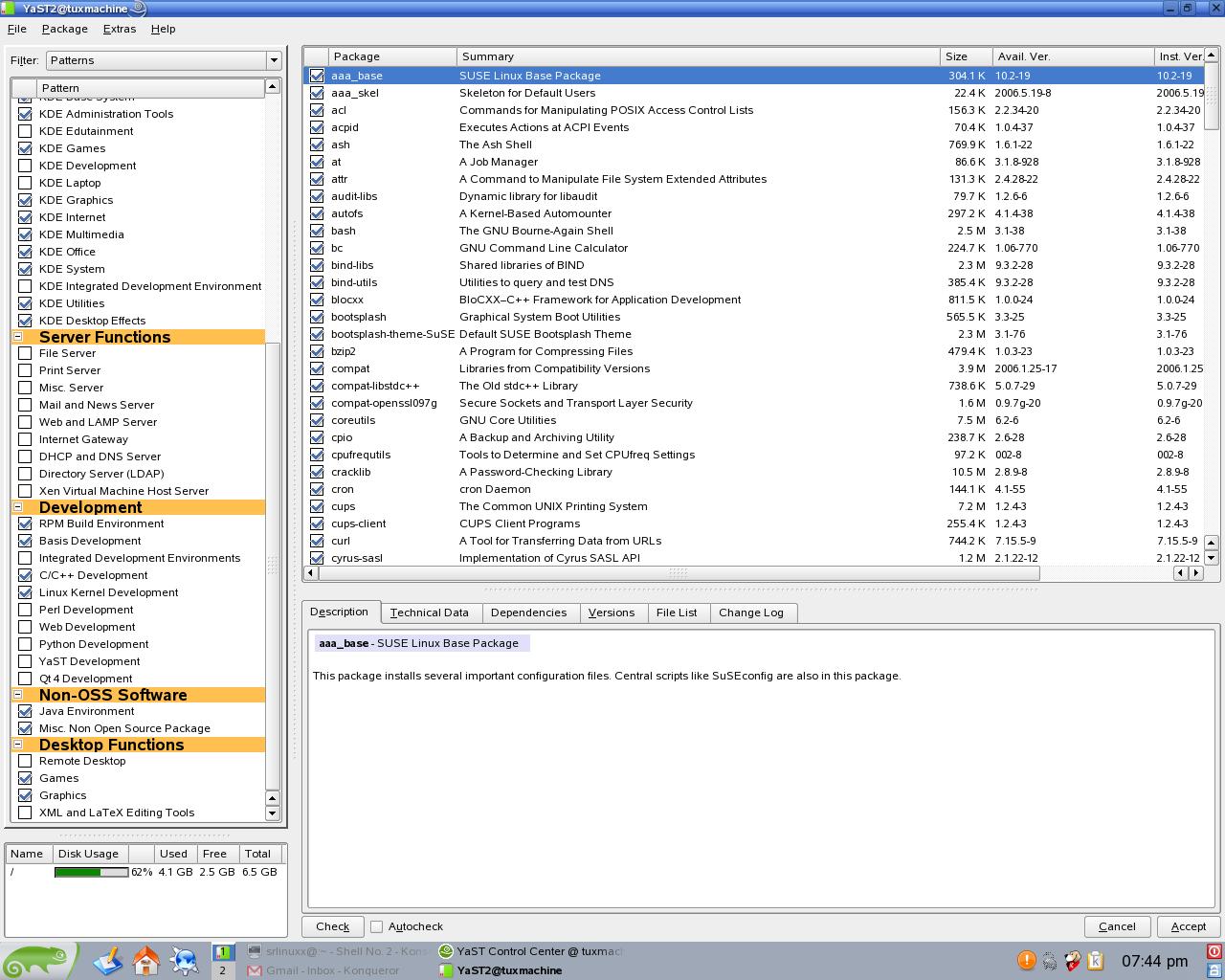Switch to virtual desktop 2 in pager
Image resolution: width=1225 pixels, height=980 pixels.
[x=222, y=970]
